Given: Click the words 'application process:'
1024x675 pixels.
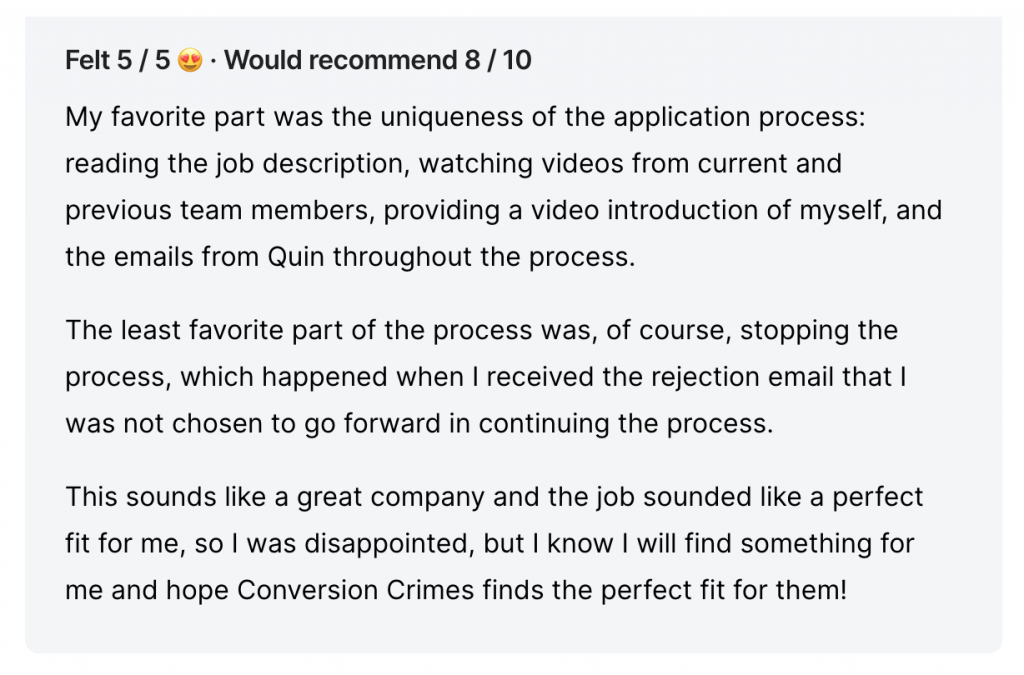Looking at the screenshot, I should click(739, 118).
